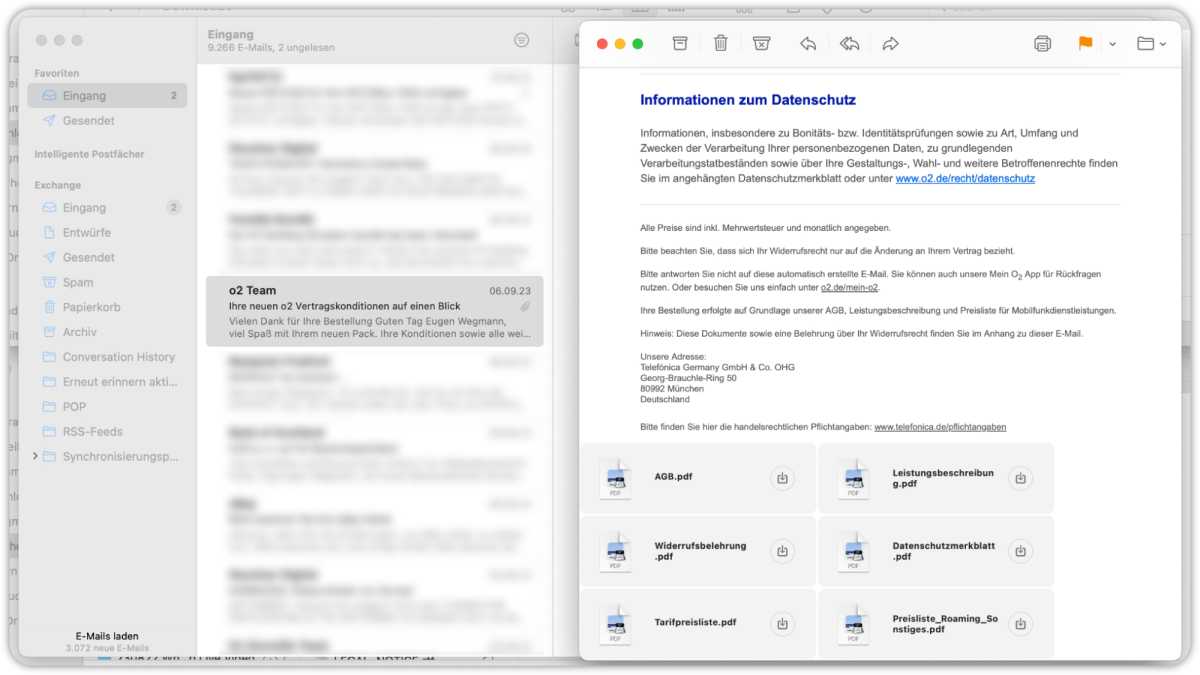Screen dimensions: 1200x675
Task: Open the flag color dropdown arrow
Action: (1113, 44)
